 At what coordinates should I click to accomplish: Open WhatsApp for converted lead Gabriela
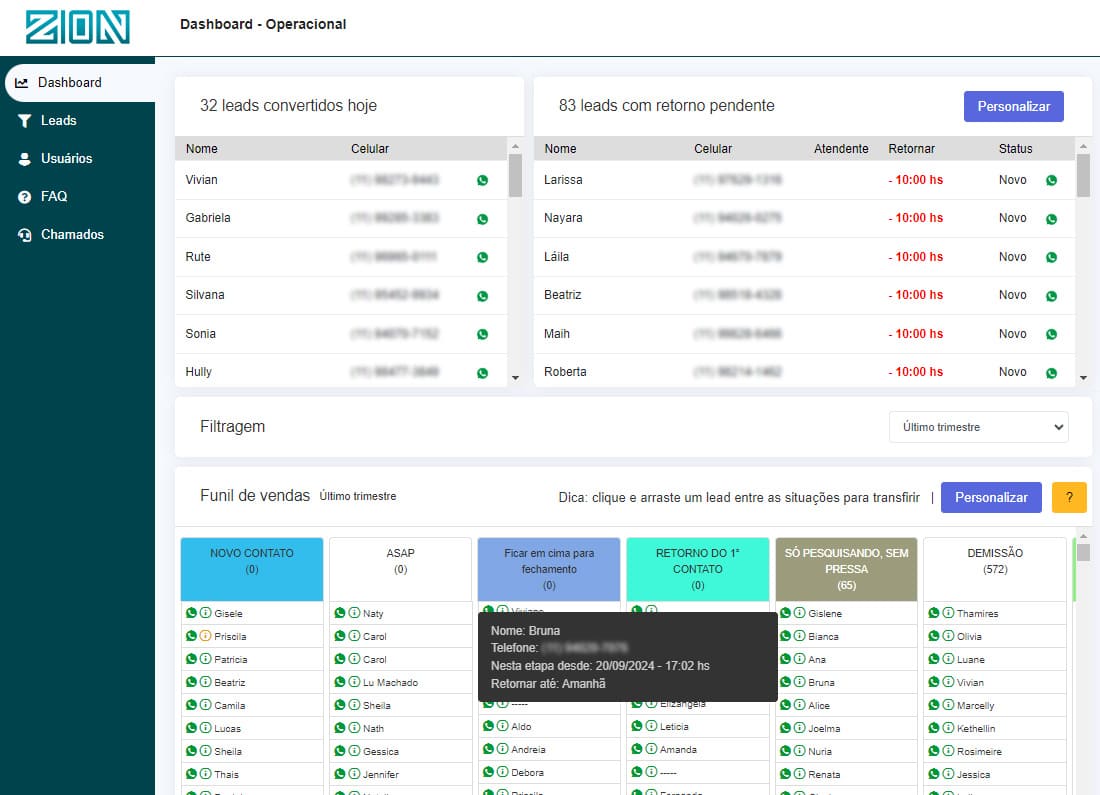pos(483,219)
